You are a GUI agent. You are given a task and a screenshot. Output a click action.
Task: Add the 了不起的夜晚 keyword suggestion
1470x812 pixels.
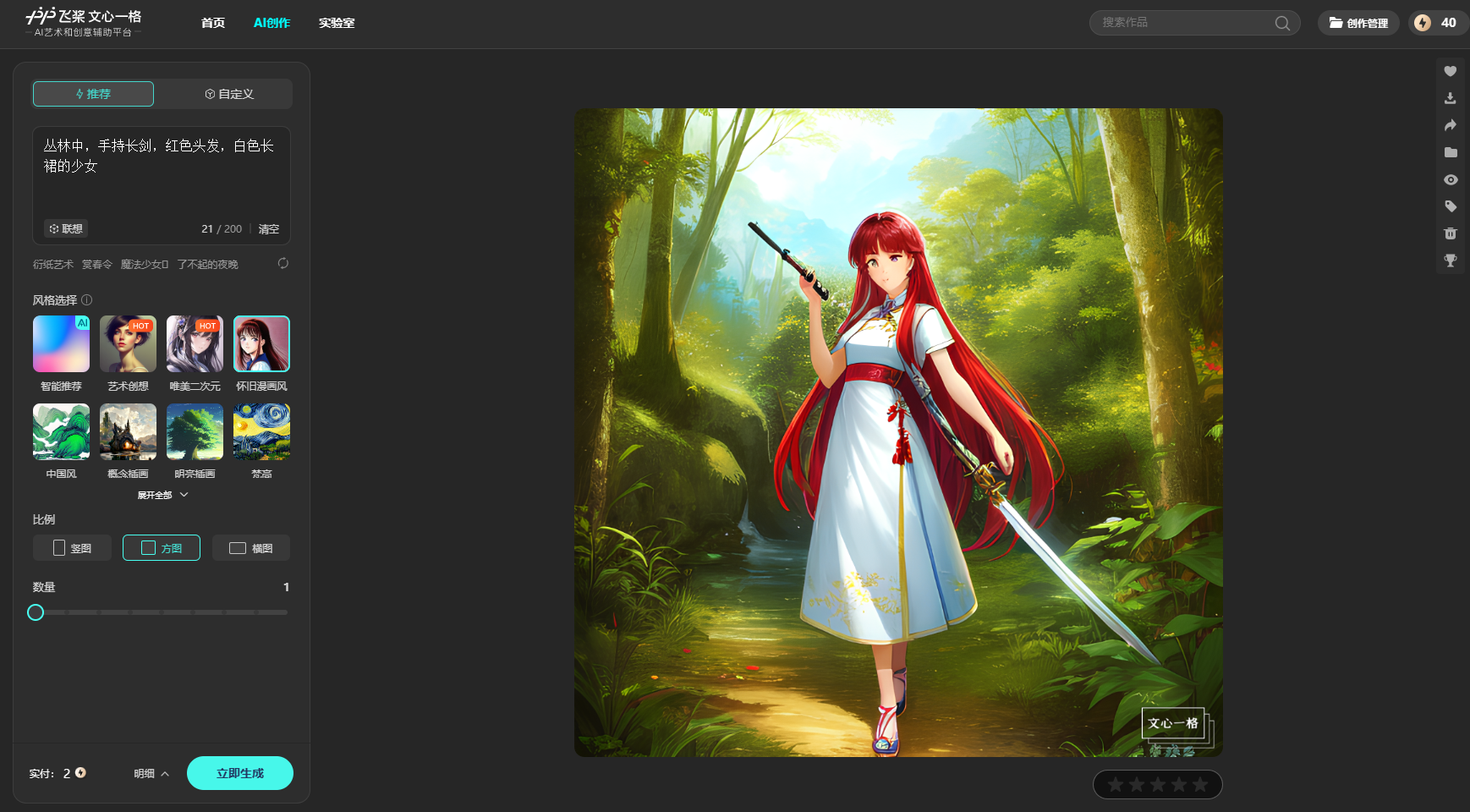point(208,264)
